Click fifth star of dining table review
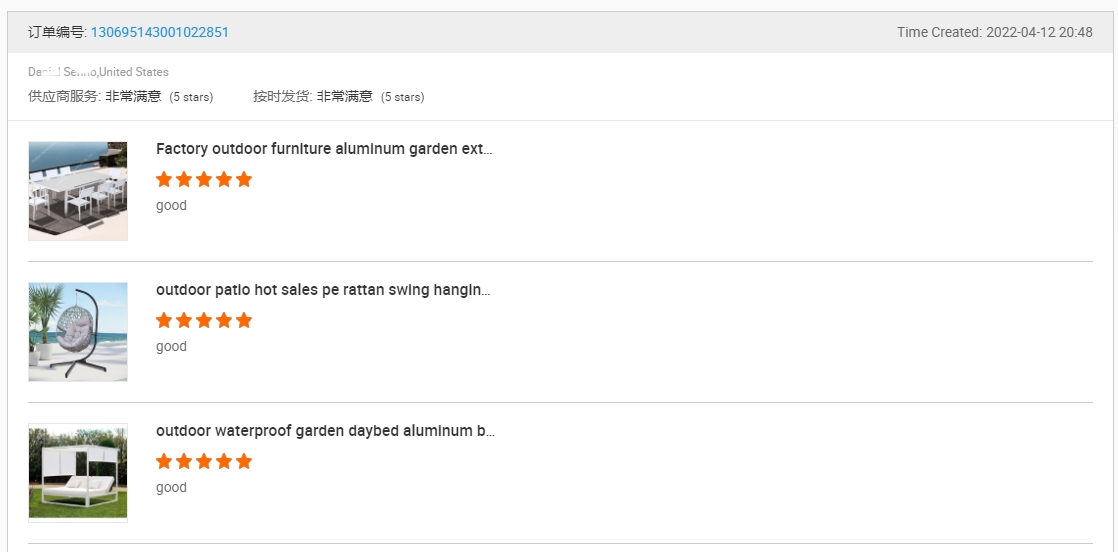Image resolution: width=1118 pixels, height=552 pixels. tap(244, 179)
